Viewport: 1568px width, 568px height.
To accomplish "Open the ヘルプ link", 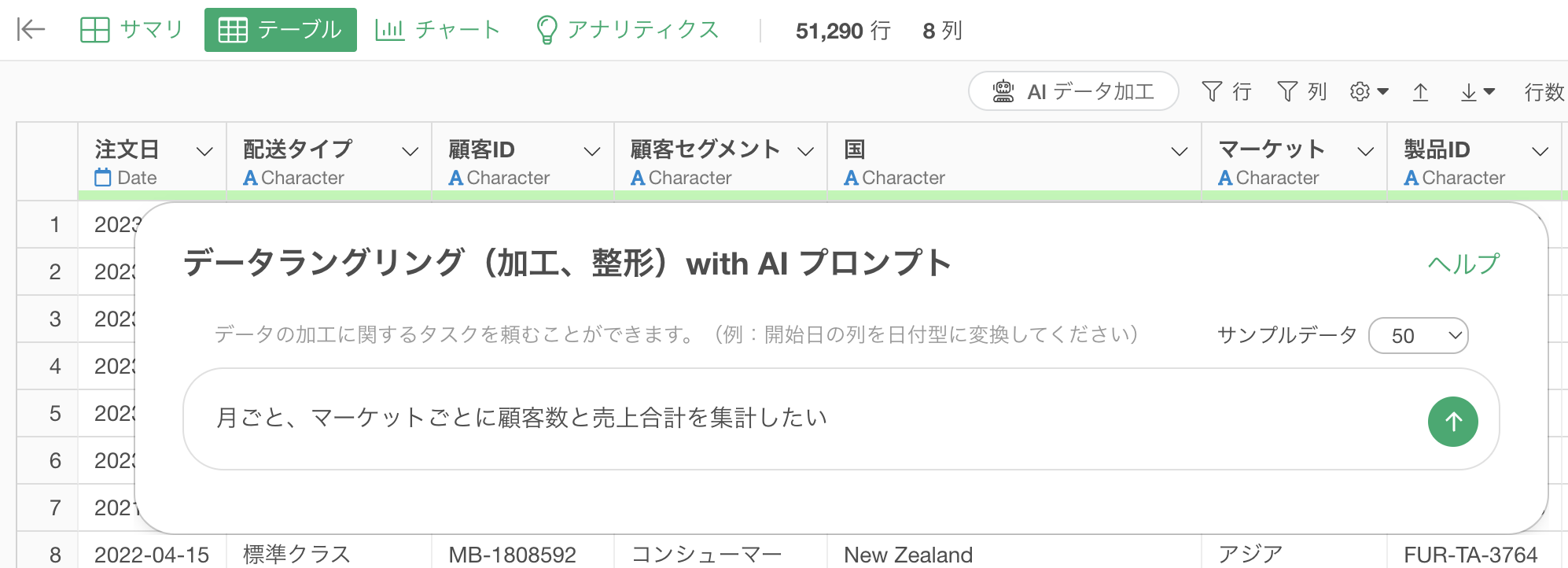I will pyautogui.click(x=1463, y=264).
